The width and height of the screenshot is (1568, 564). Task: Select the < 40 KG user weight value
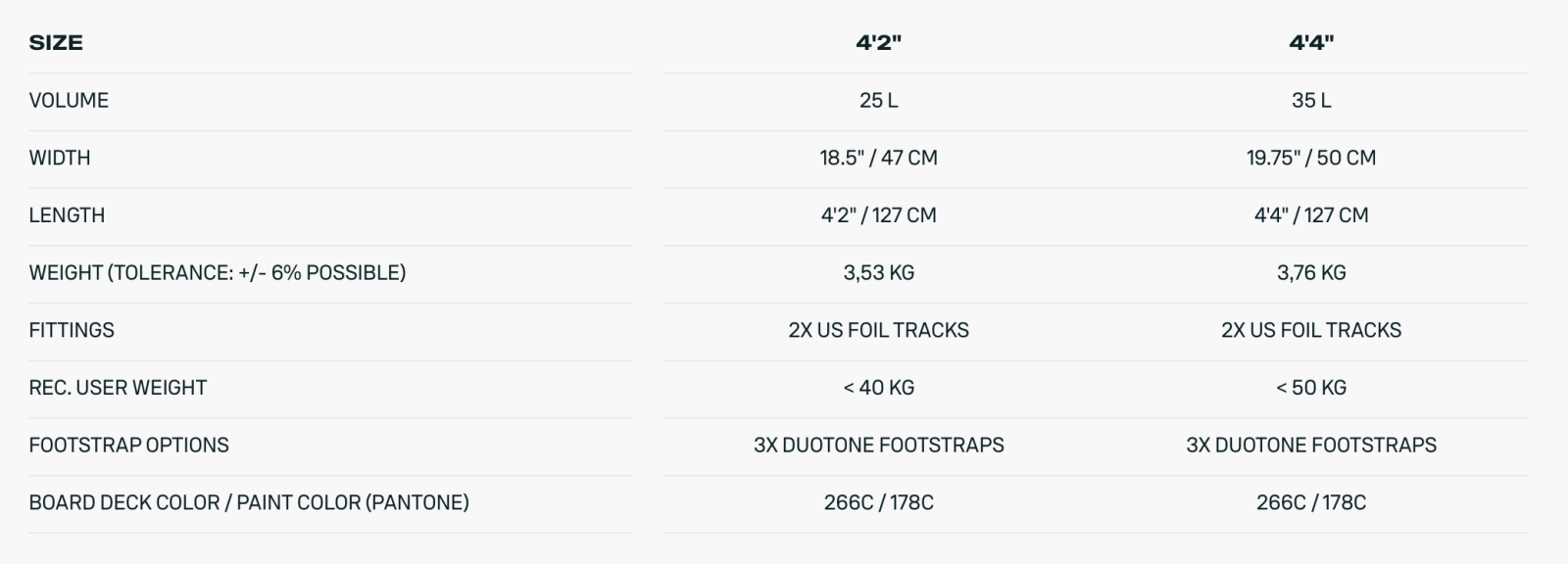pyautogui.click(x=878, y=388)
